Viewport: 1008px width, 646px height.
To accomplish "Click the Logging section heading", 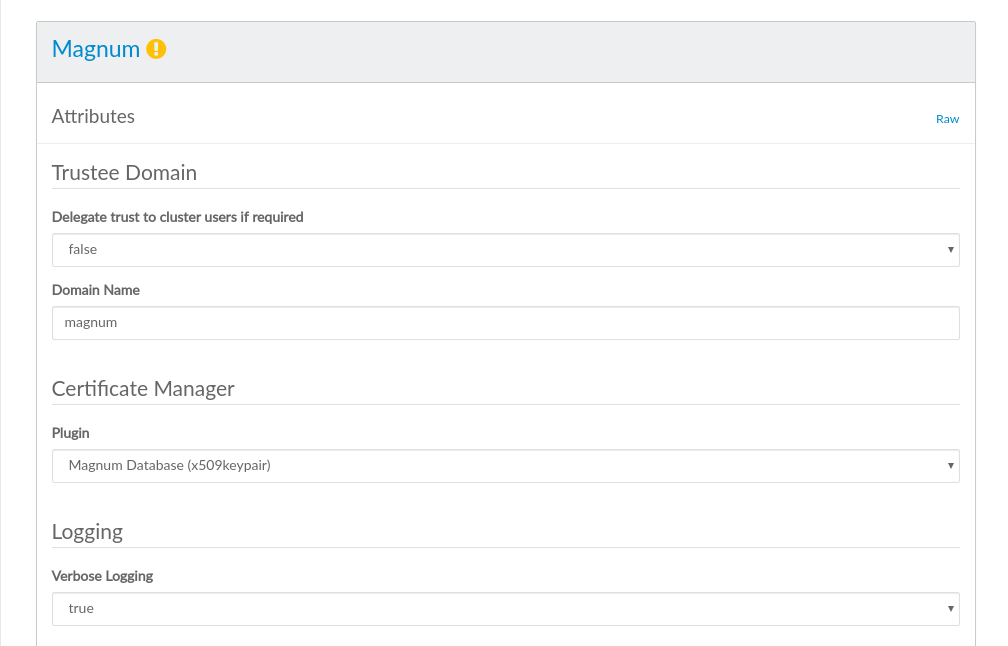I will [87, 532].
